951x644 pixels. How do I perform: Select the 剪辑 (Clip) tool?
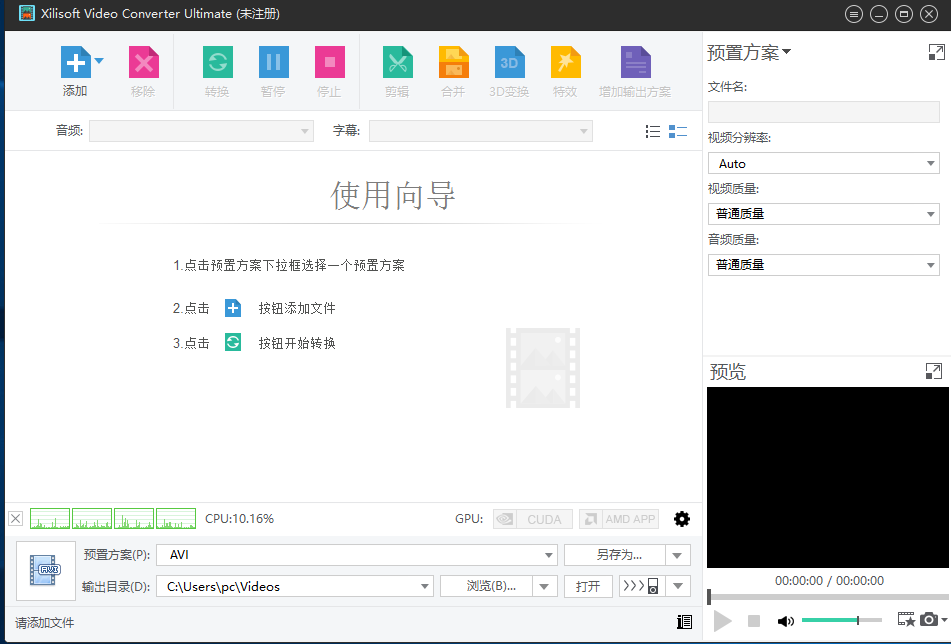[x=397, y=62]
